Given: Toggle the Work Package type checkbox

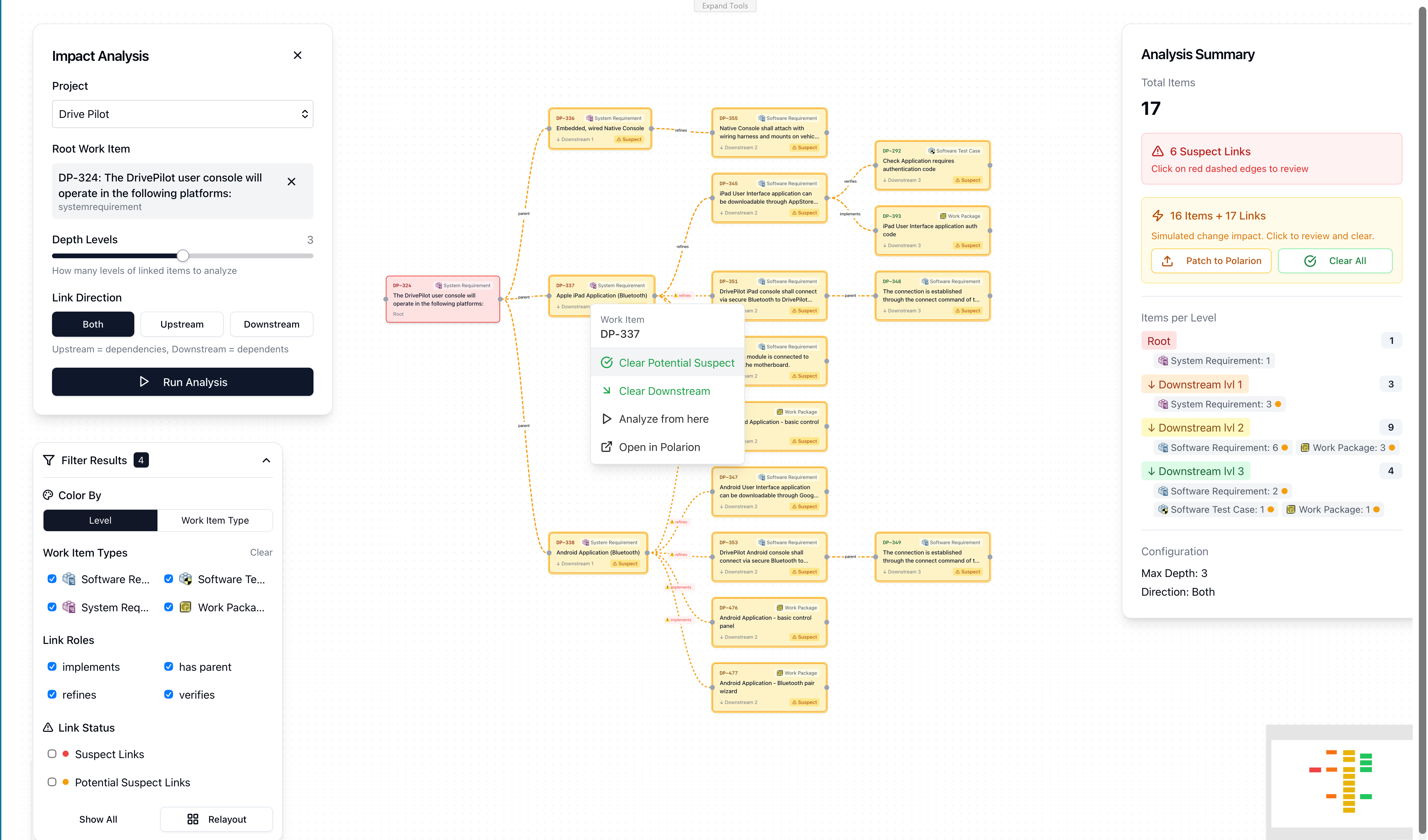Looking at the screenshot, I should coord(169,607).
